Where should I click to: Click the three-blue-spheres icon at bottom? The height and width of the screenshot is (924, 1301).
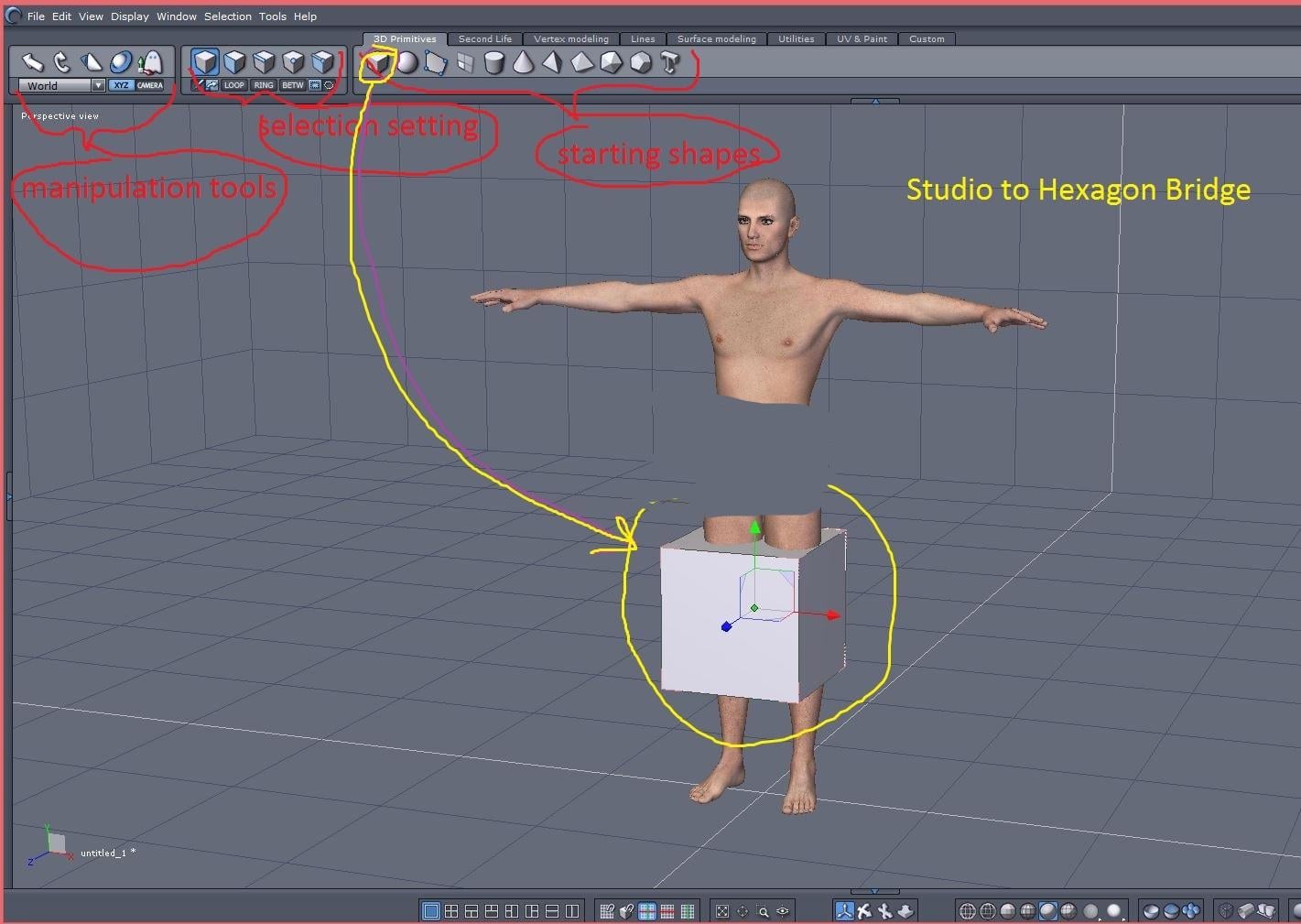coord(1191,911)
